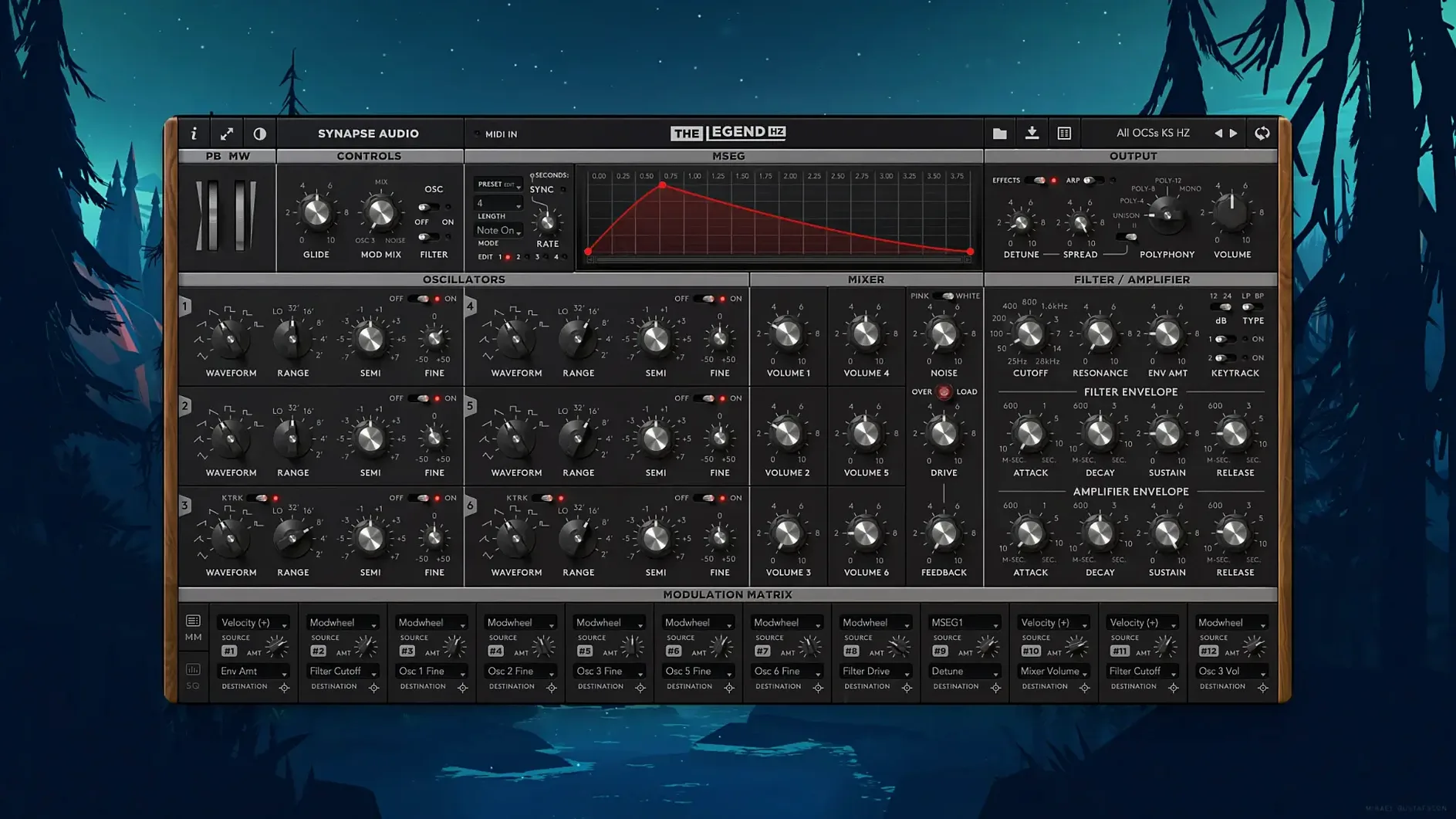
Task: Click the reload preset circular arrow icon
Action: point(1262,134)
